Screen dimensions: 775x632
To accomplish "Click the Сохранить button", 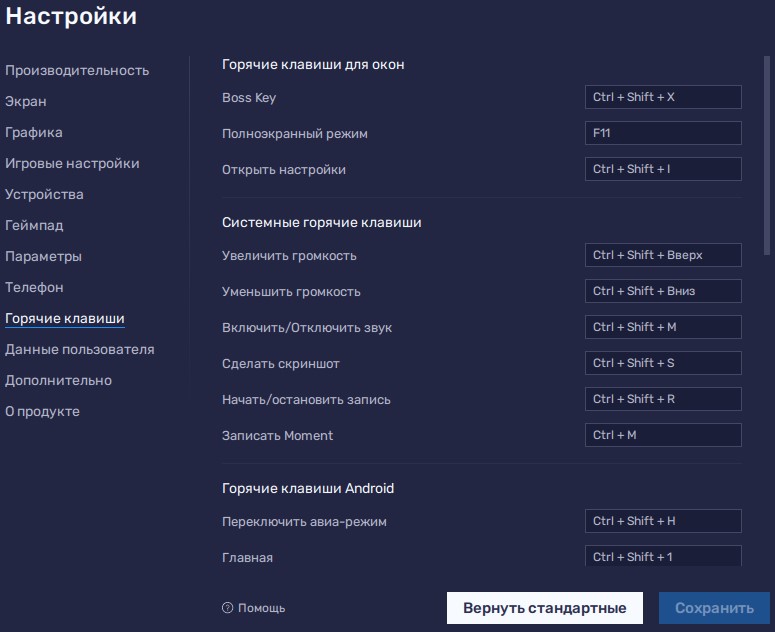I will click(x=714, y=608).
